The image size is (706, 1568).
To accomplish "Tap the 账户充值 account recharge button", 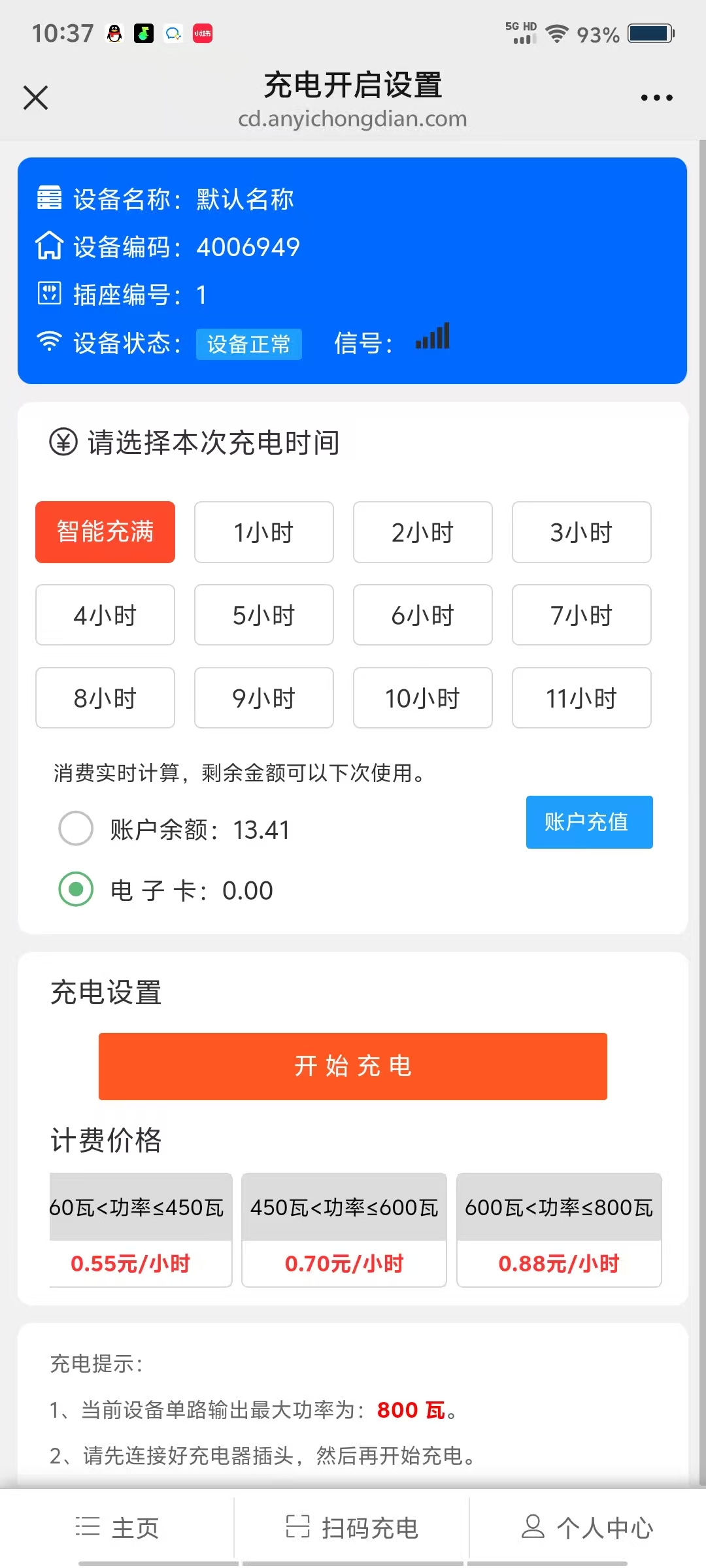I will click(589, 822).
